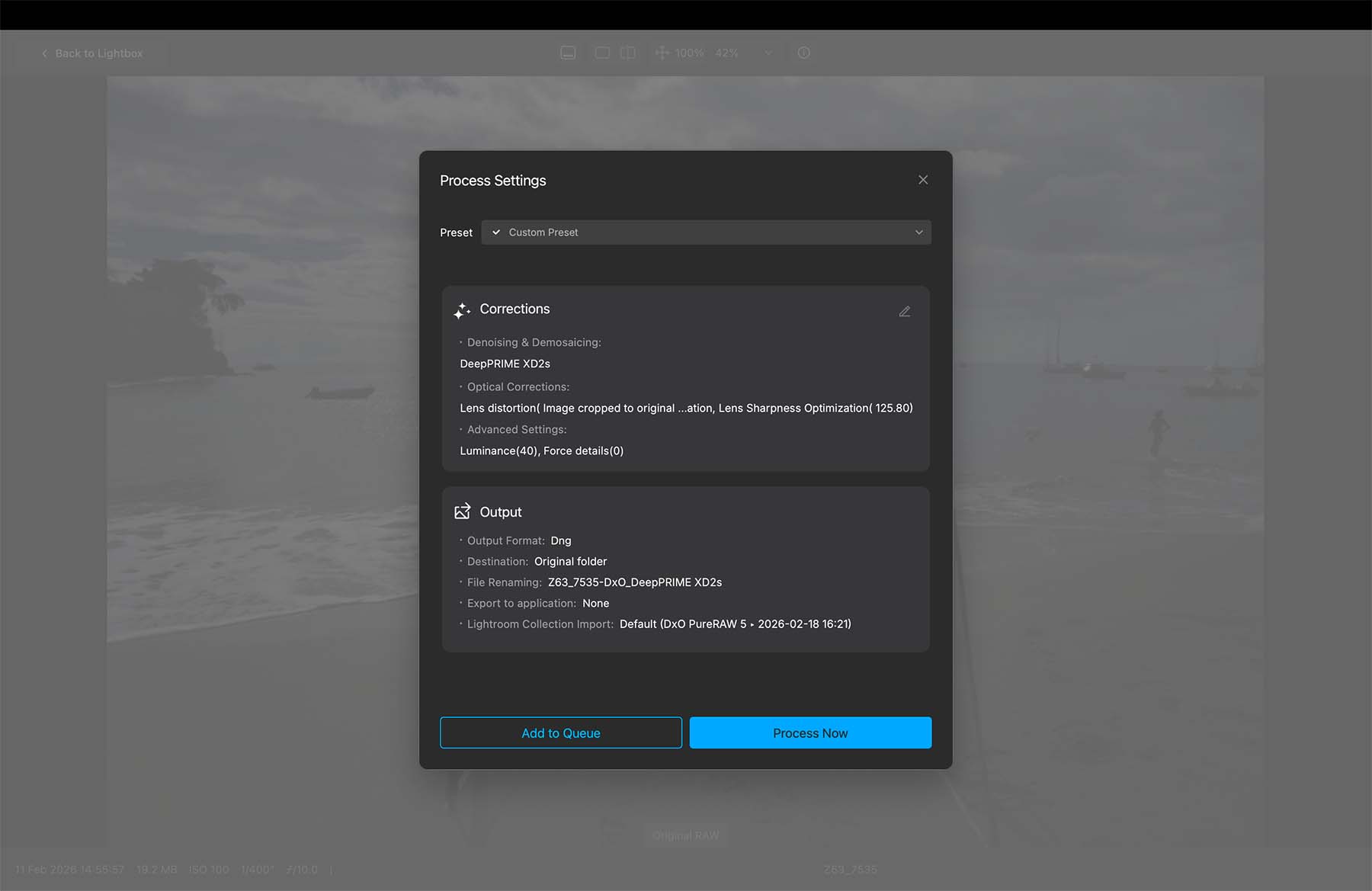Click the Z63_7535 filename in status bar
This screenshot has width=1372, height=891.
850,870
